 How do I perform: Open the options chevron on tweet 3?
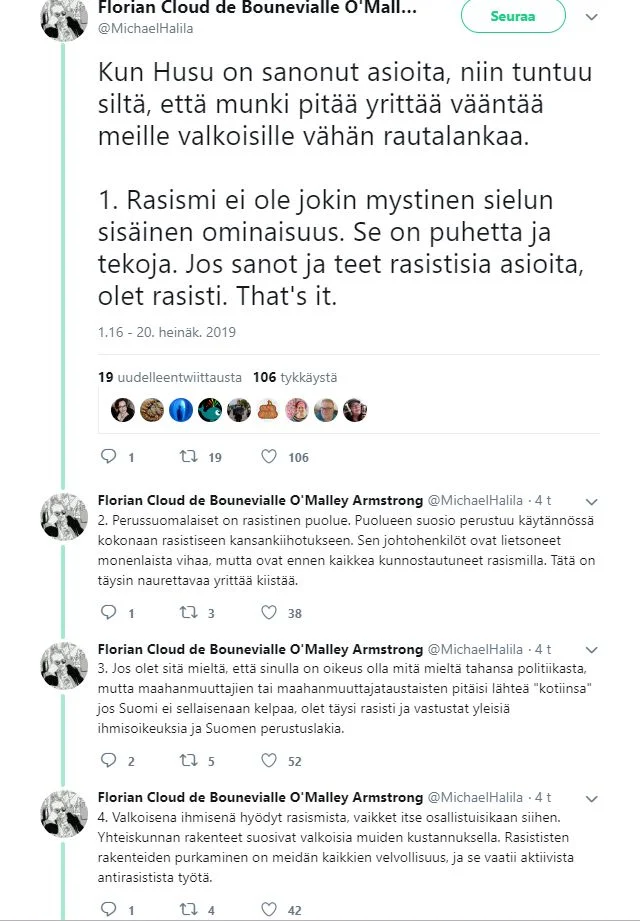590,647
